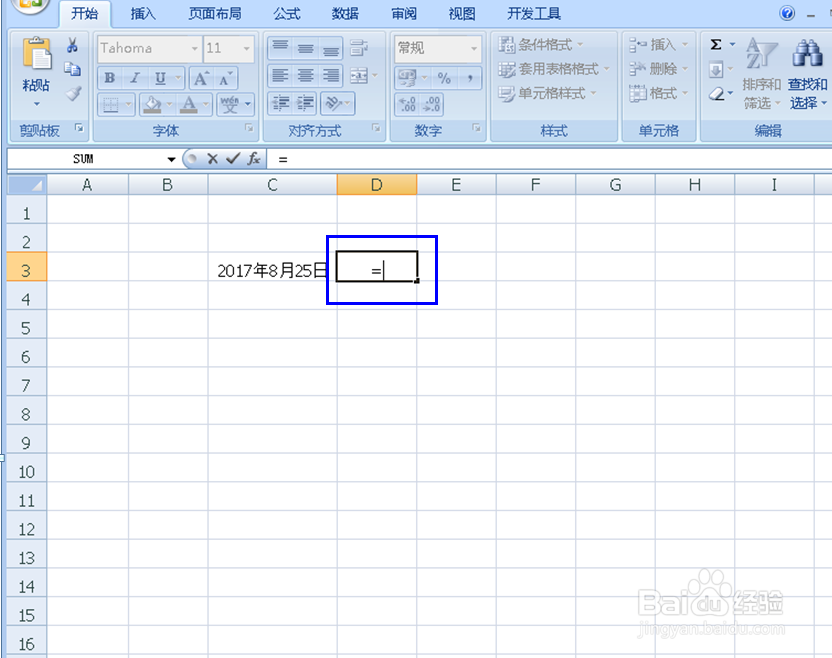Apply the fill color bucket
Screen dimensions: 832x658
(x=153, y=105)
